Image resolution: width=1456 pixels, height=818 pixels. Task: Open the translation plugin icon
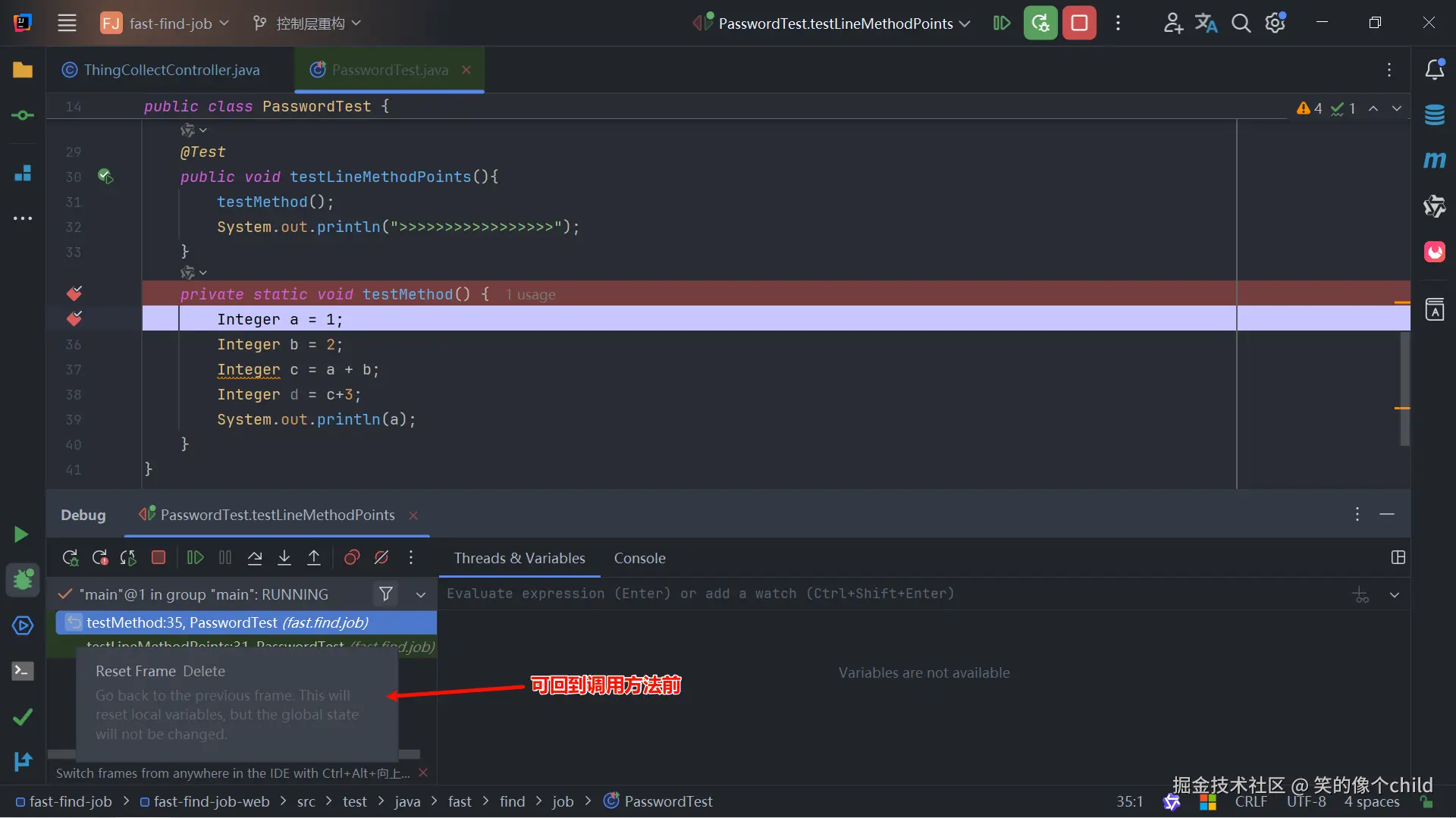(x=1206, y=23)
